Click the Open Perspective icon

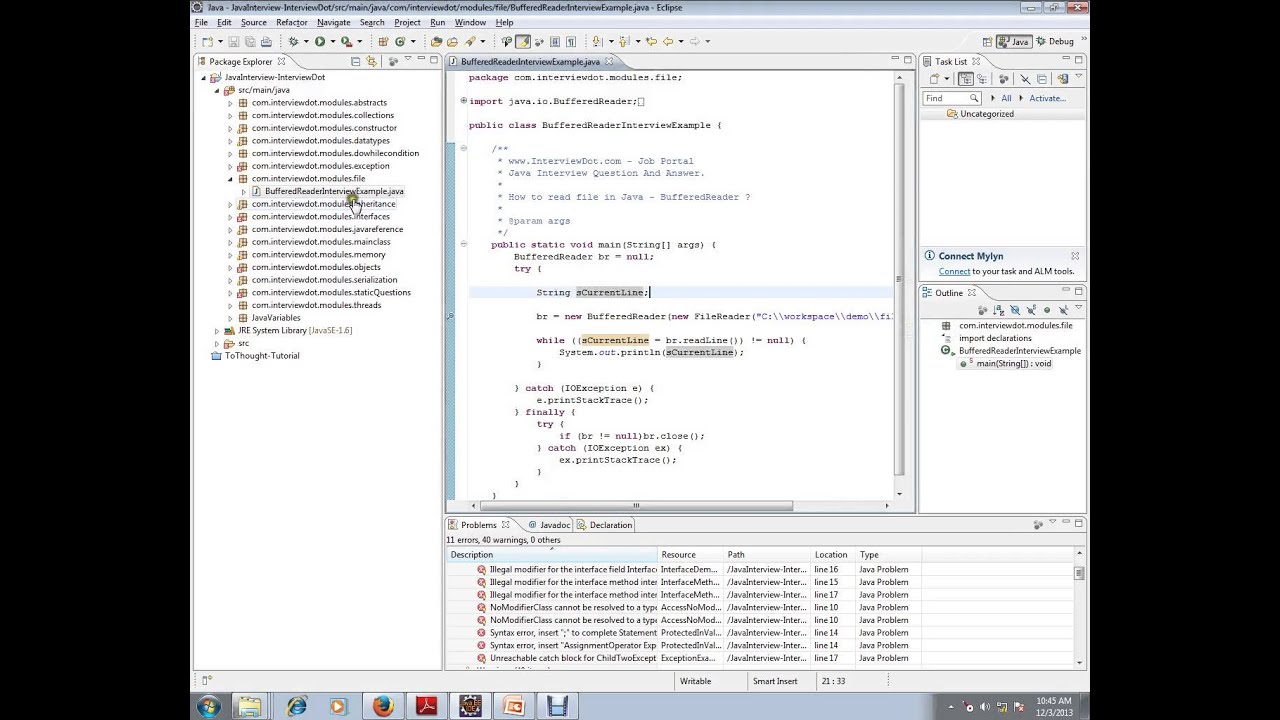pyautogui.click(x=987, y=41)
